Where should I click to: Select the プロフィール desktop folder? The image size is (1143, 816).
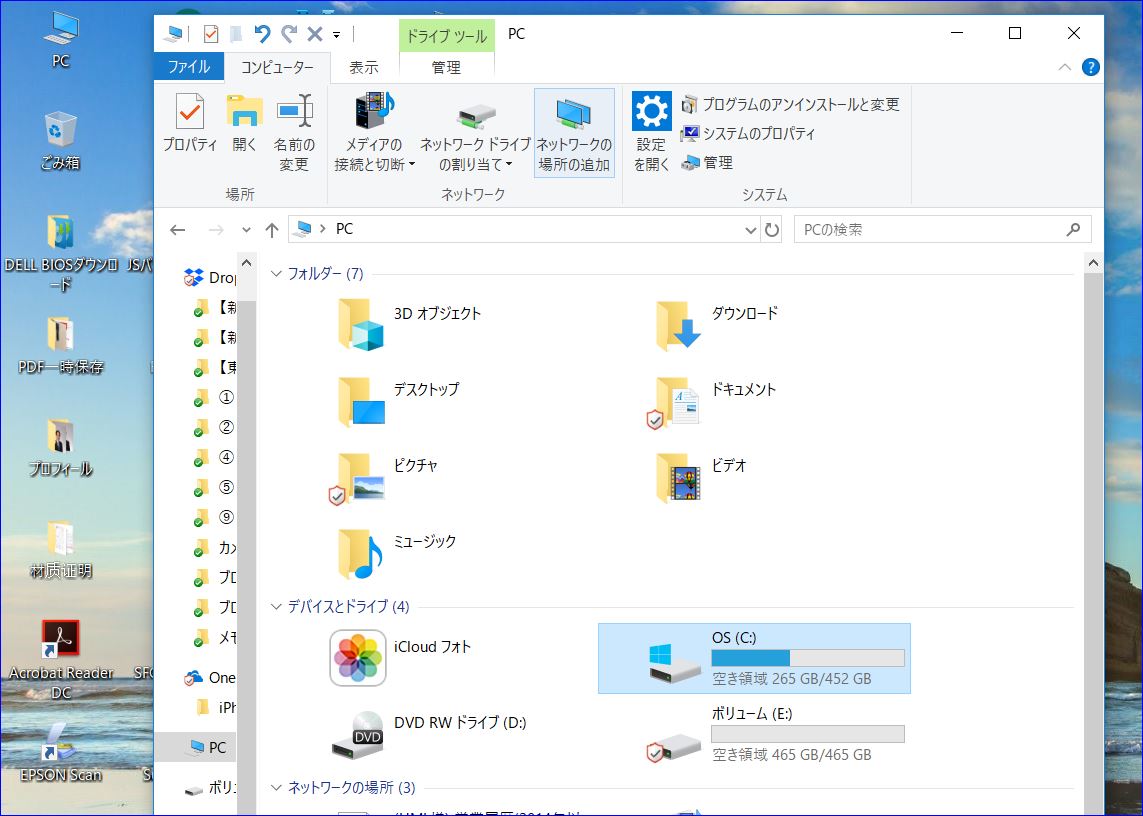click(x=61, y=448)
